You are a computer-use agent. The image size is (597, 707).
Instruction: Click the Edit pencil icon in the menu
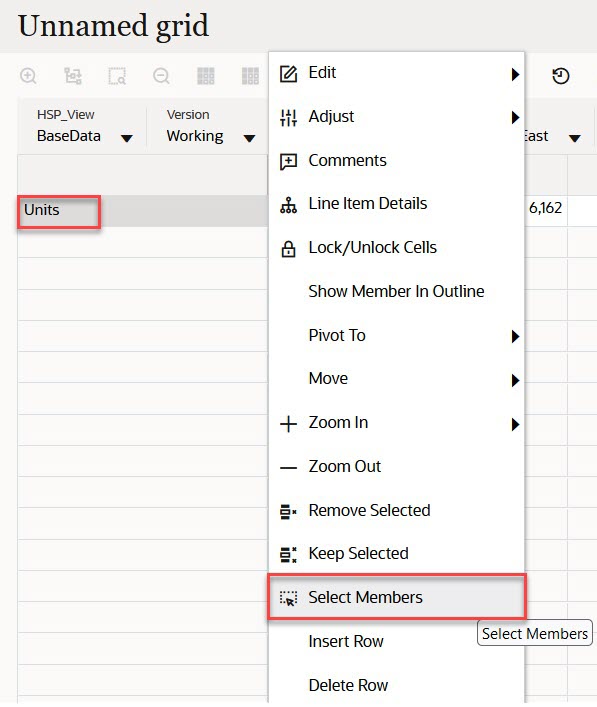pyautogui.click(x=289, y=73)
